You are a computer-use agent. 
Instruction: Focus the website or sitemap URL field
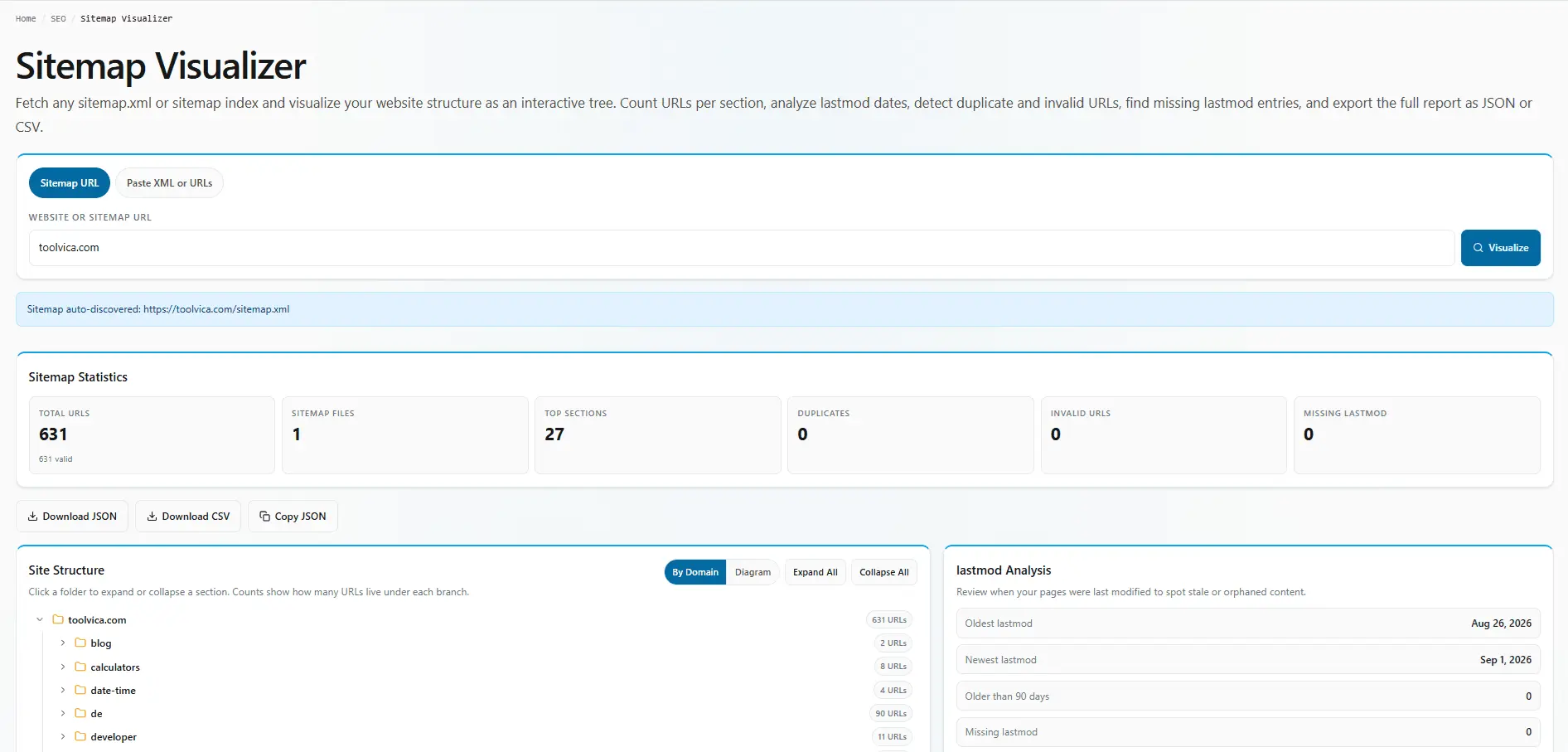(x=742, y=248)
